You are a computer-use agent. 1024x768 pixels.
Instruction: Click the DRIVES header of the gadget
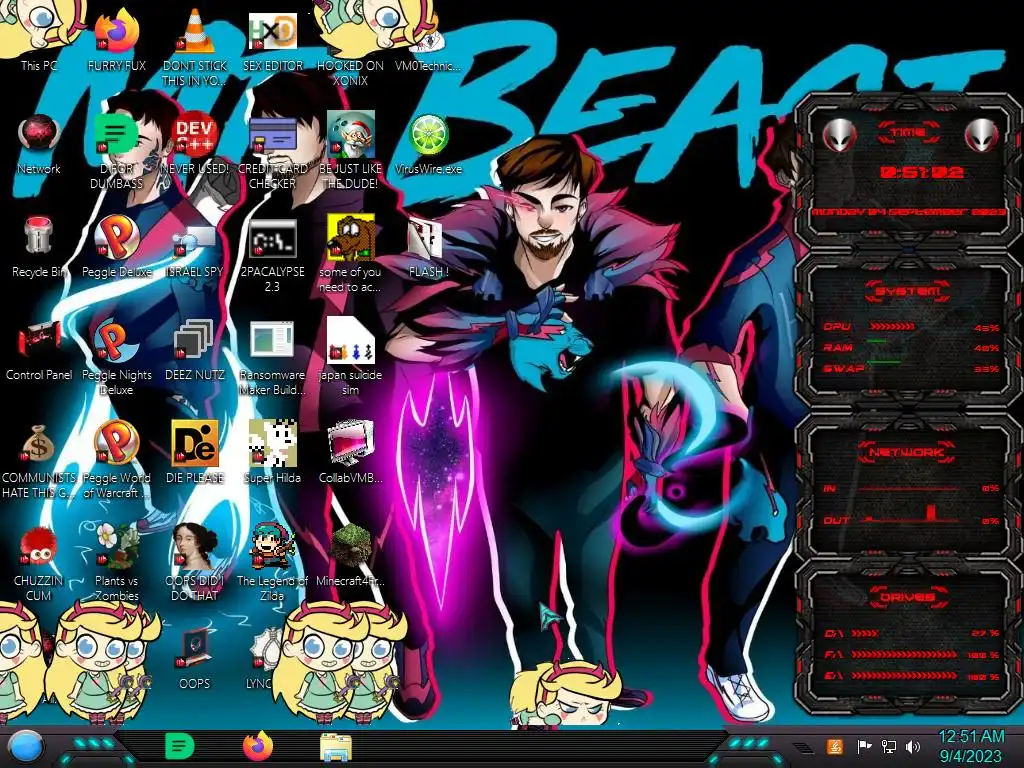click(907, 597)
